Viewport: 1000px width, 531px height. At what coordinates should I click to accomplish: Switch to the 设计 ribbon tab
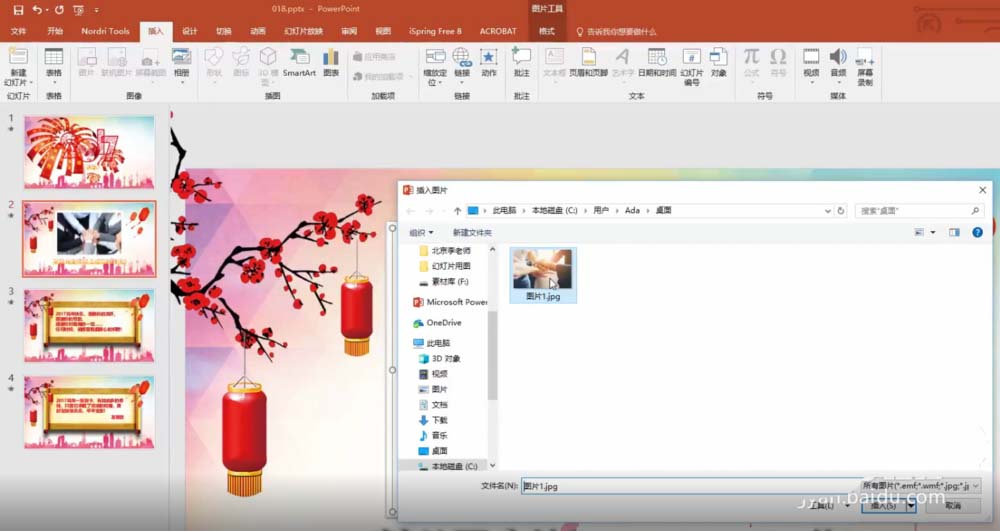(189, 31)
